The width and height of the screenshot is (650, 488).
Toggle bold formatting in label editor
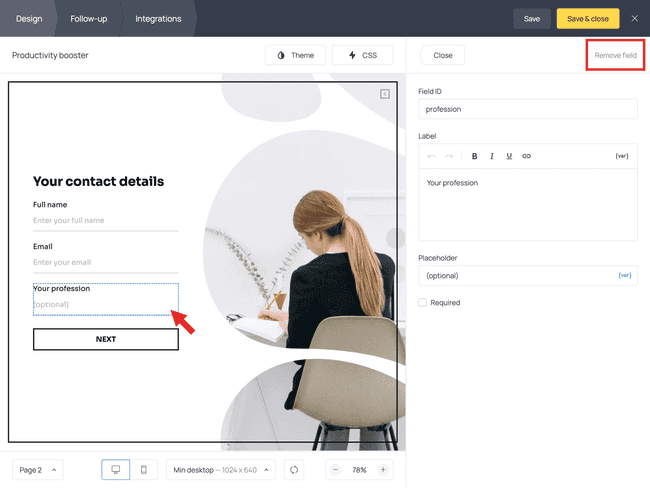point(474,156)
